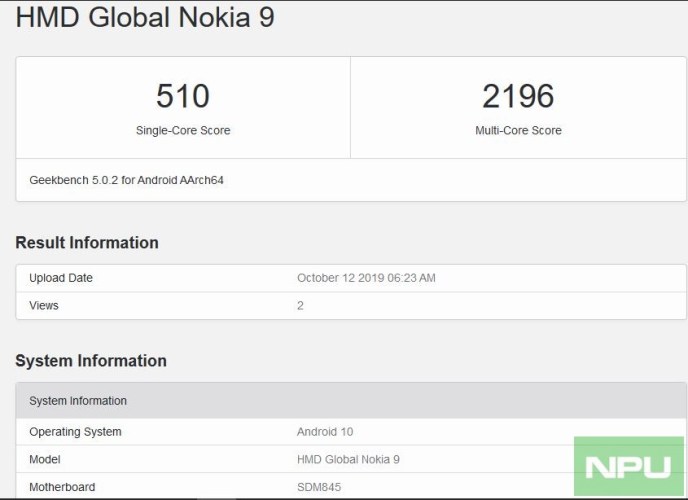Click the Multi-Core Score label
Viewport: 688px width, 500px height.
(x=518, y=130)
